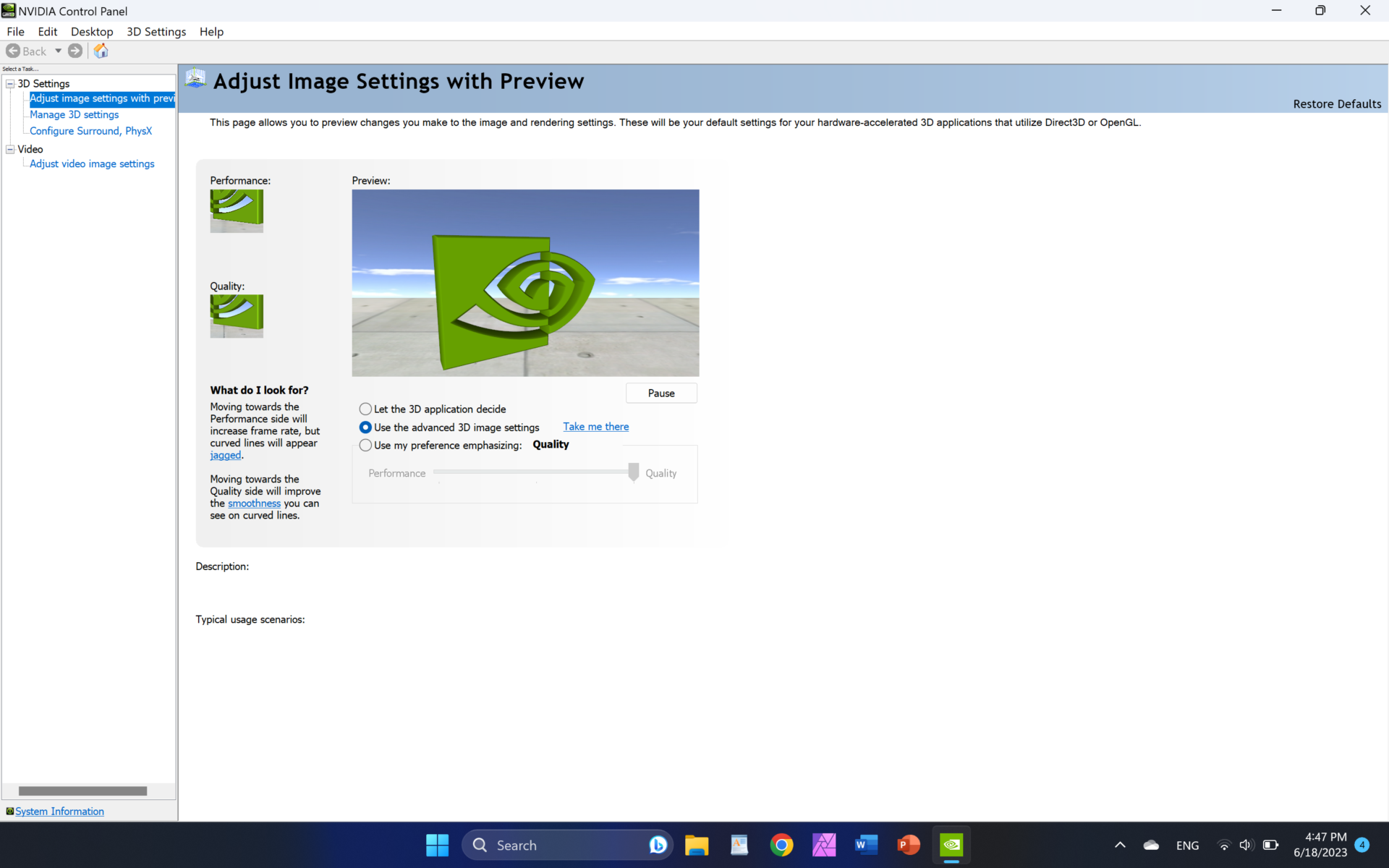
Task: Open the Help menu
Action: point(211,32)
